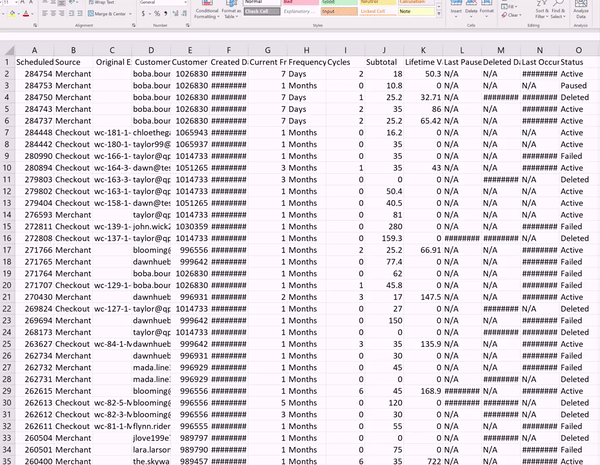Apply Accounting dollar number format
The height and width of the screenshot is (465, 600).
[143, 14]
